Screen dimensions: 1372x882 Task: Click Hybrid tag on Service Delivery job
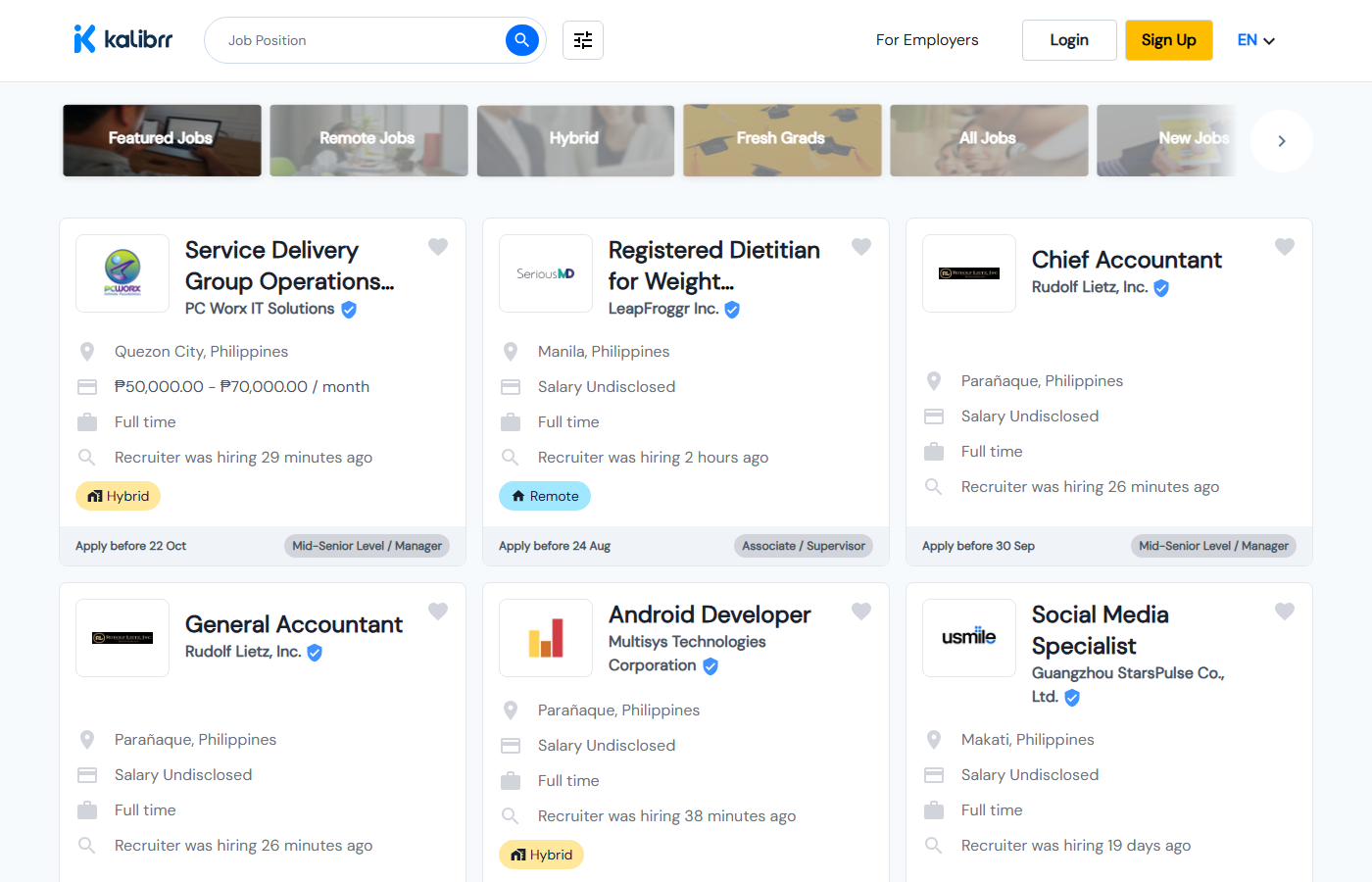pyautogui.click(x=118, y=496)
